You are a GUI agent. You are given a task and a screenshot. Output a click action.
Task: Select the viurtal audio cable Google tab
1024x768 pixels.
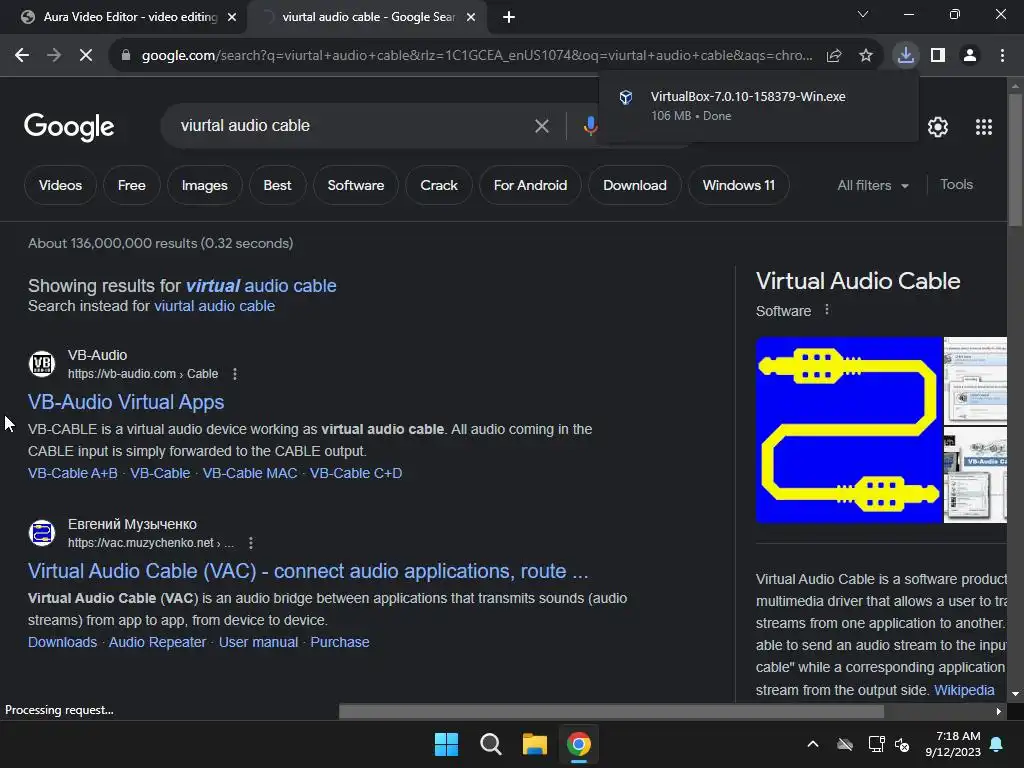(x=367, y=17)
